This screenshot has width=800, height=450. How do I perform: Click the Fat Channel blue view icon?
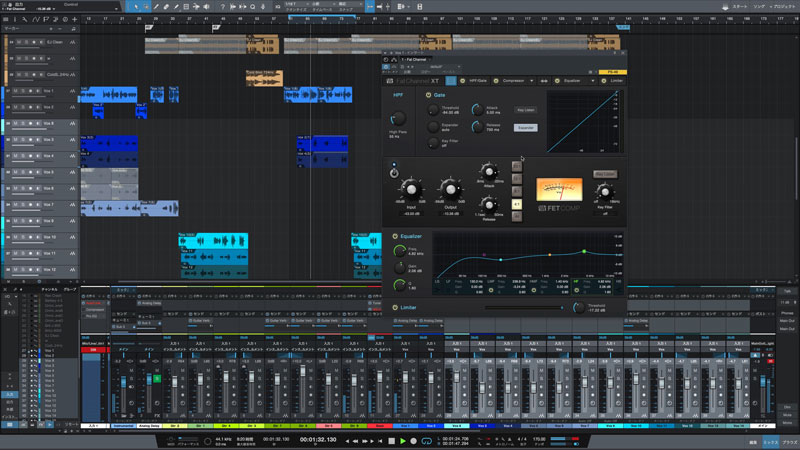(x=451, y=81)
